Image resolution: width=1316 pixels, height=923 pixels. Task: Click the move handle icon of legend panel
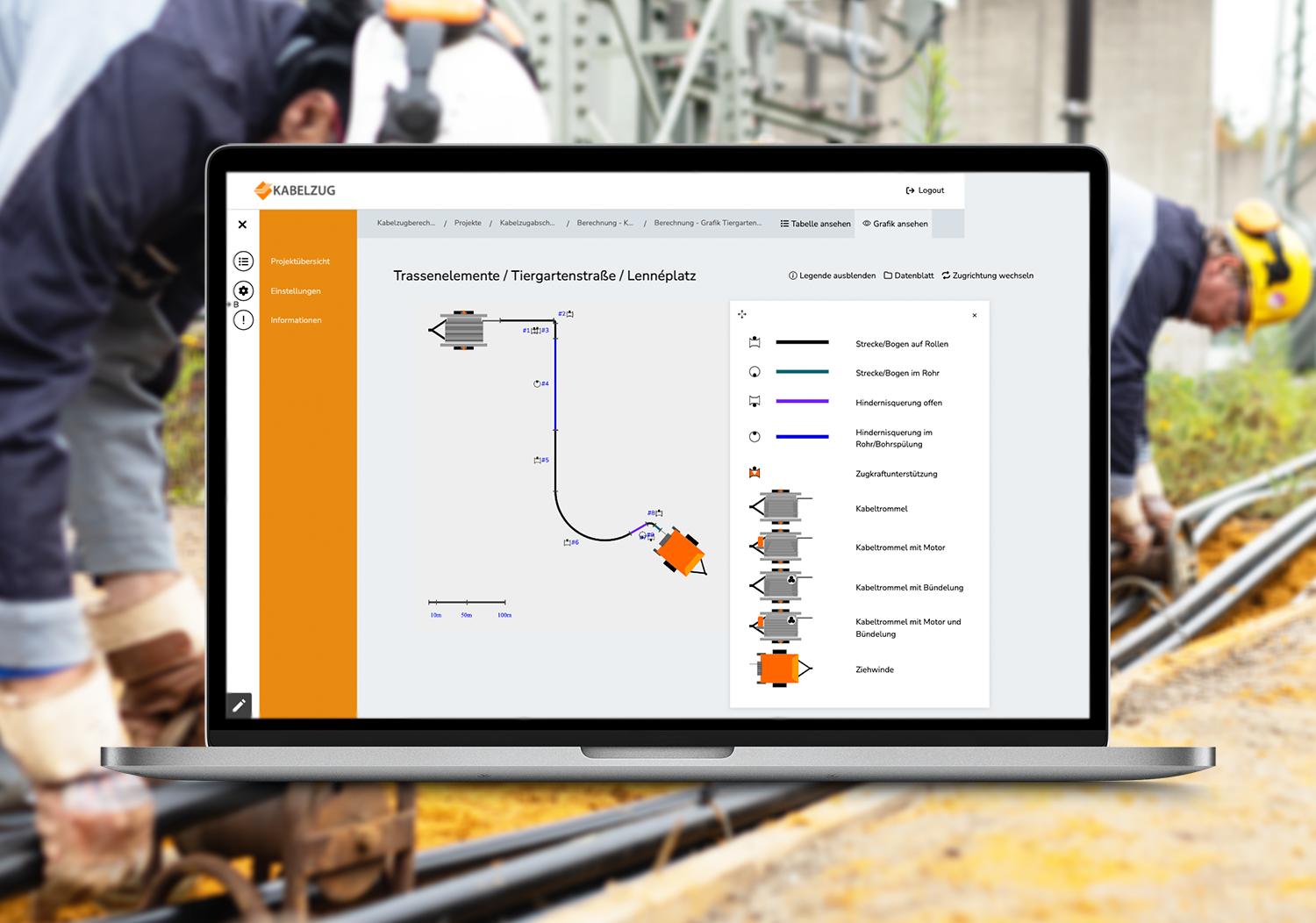[742, 314]
